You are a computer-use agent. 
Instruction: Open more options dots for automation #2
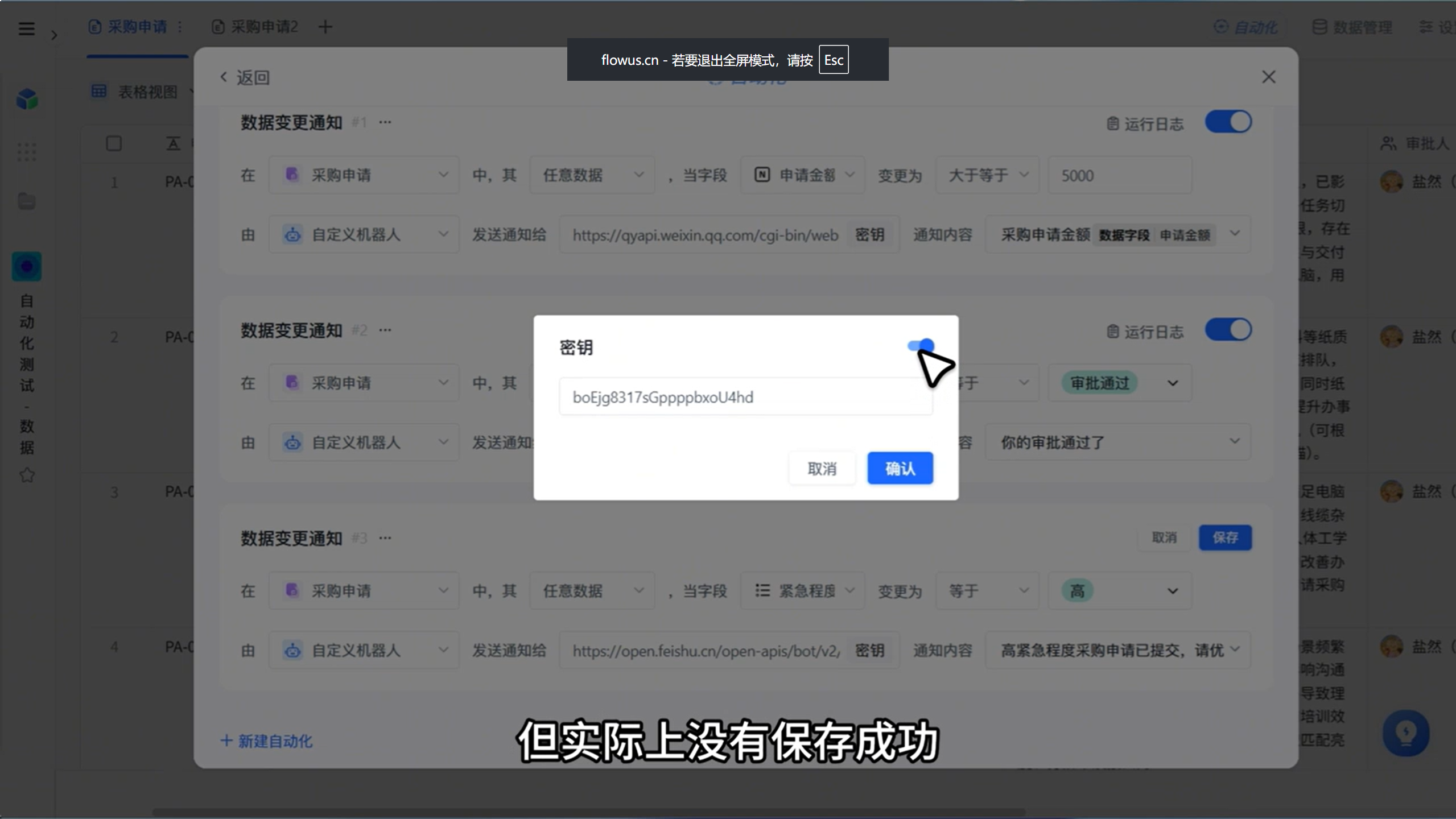(x=385, y=330)
